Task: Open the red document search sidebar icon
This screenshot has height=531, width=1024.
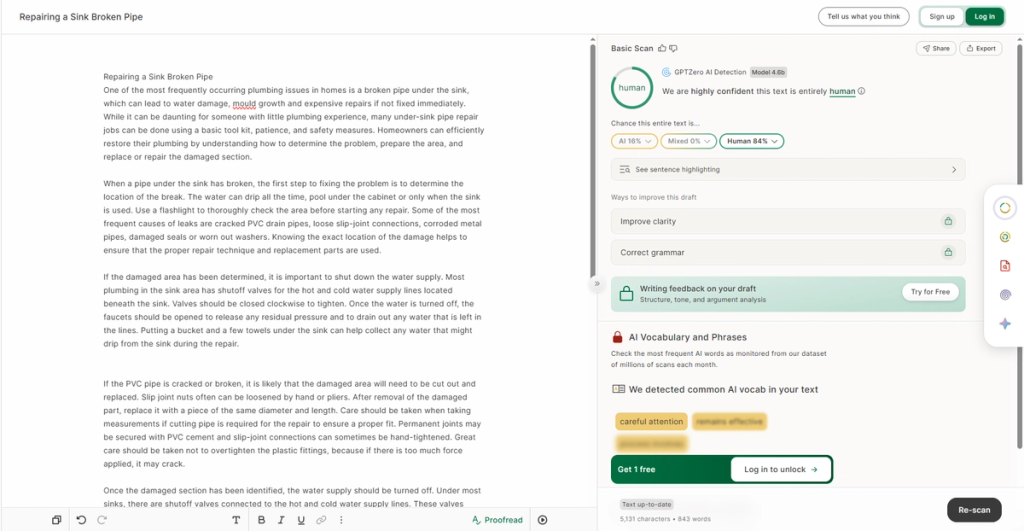Action: tap(1004, 266)
